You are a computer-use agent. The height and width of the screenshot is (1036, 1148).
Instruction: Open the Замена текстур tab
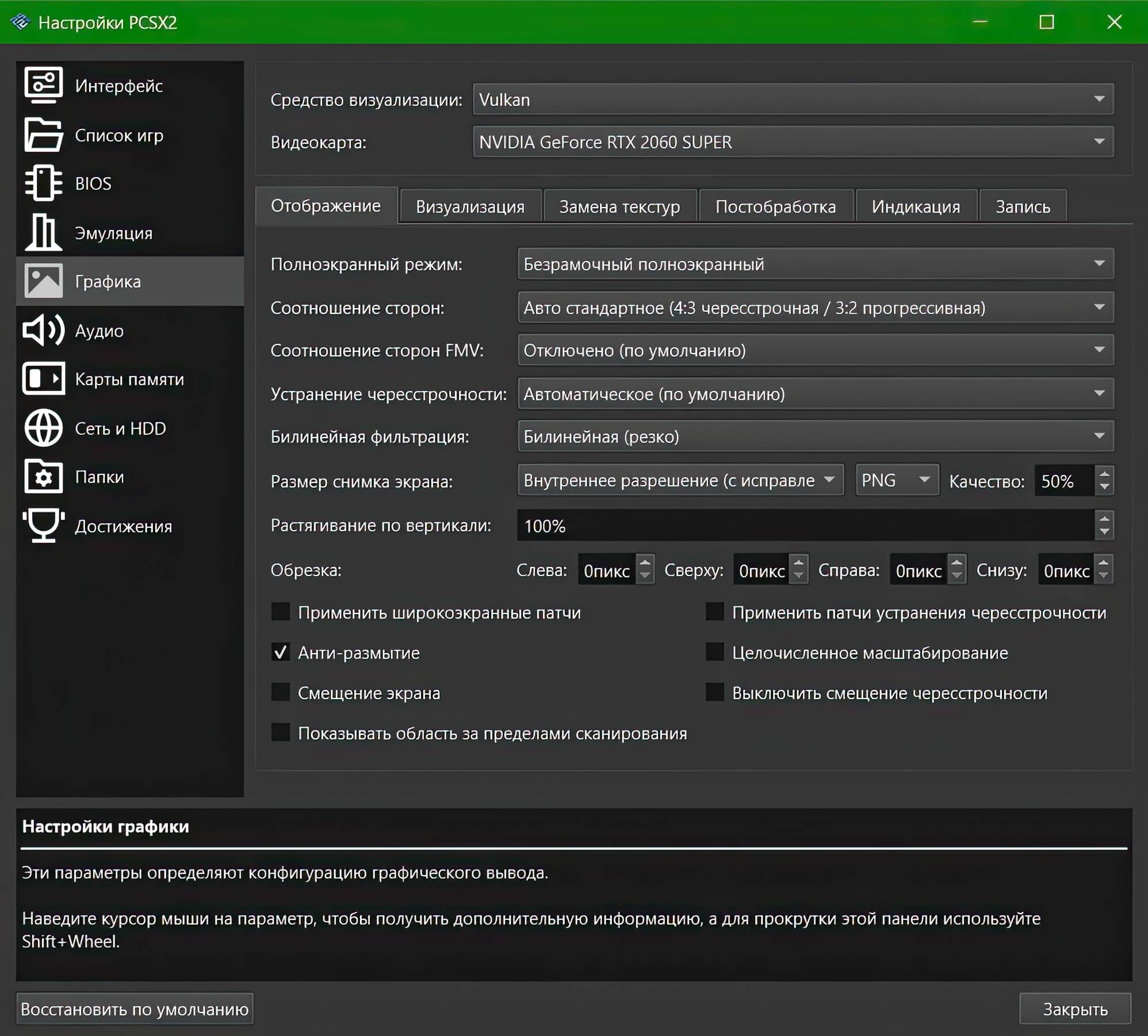619,206
